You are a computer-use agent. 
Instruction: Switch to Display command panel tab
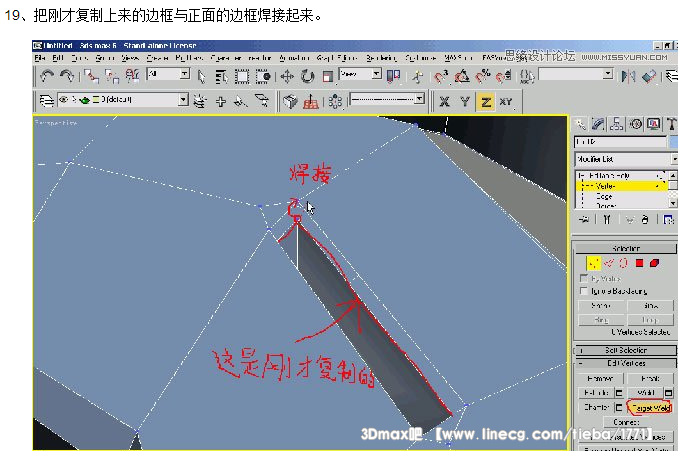click(654, 124)
